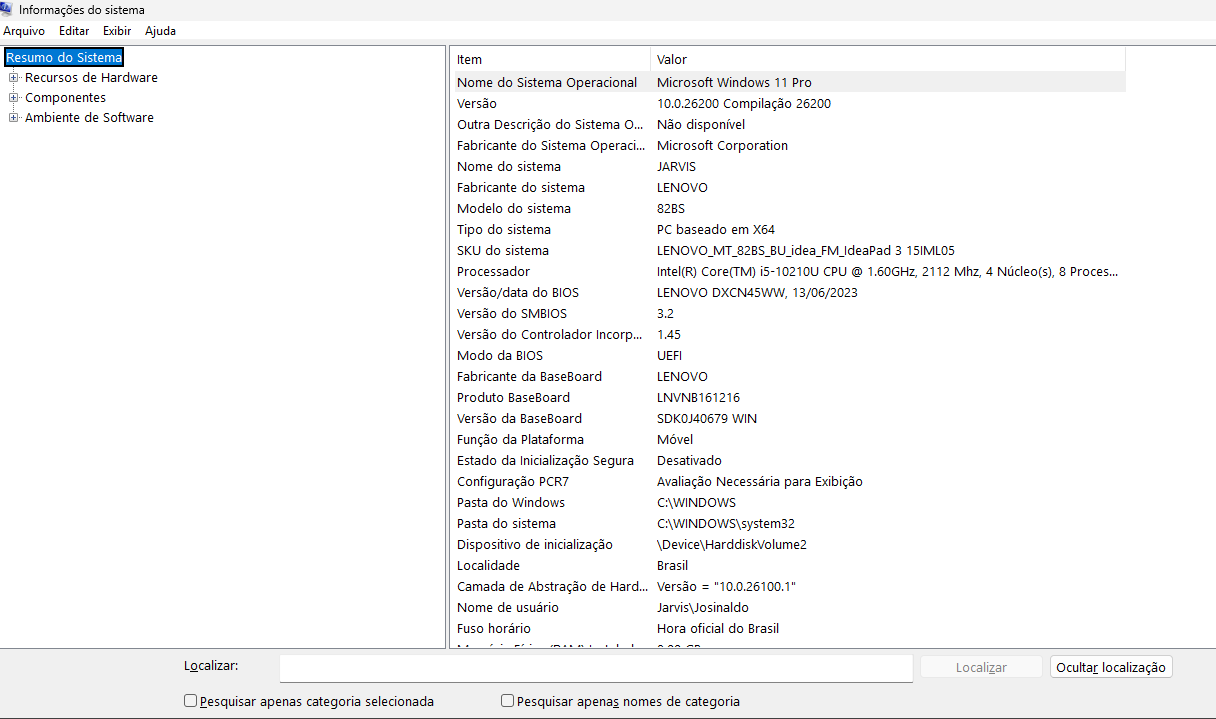The height and width of the screenshot is (719, 1216).
Task: Sort by the Valor column header
Action: [x=888, y=59]
